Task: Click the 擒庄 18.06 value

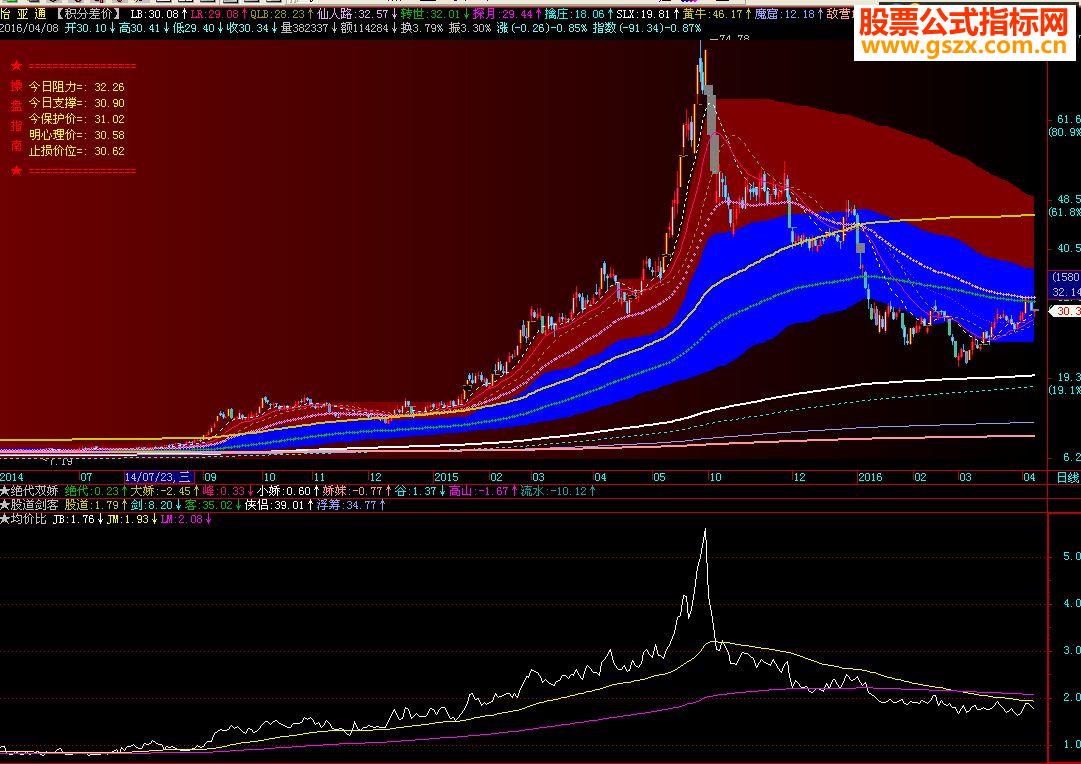Action: click(579, 14)
